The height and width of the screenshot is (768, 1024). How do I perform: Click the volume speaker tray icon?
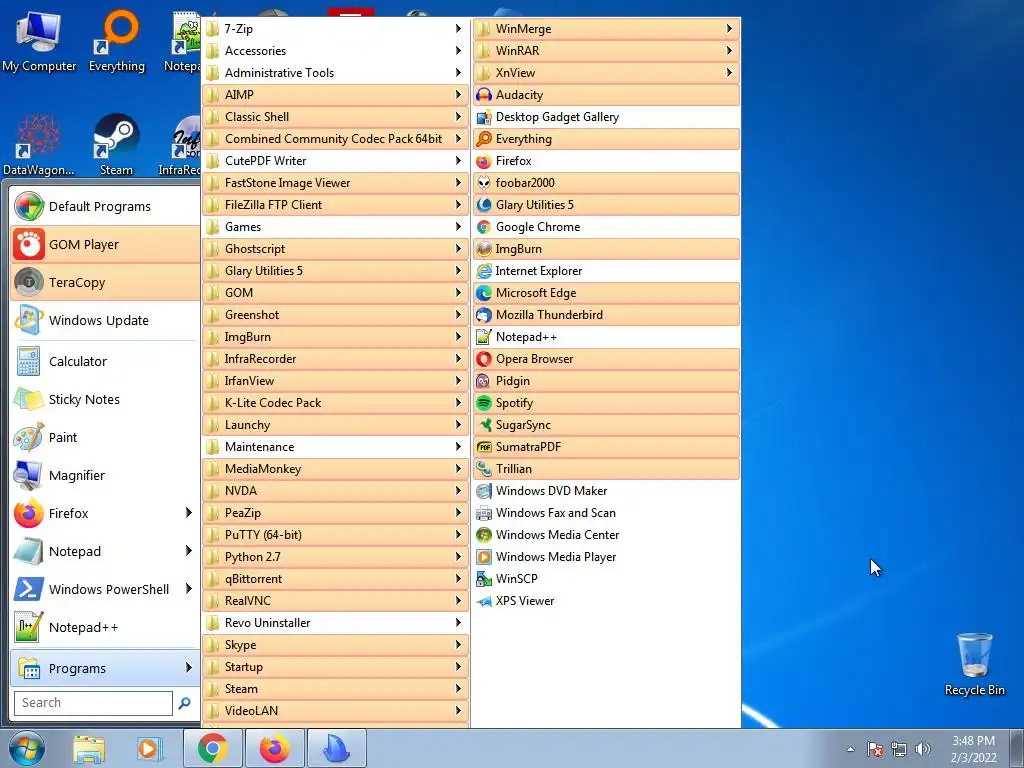tap(923, 749)
